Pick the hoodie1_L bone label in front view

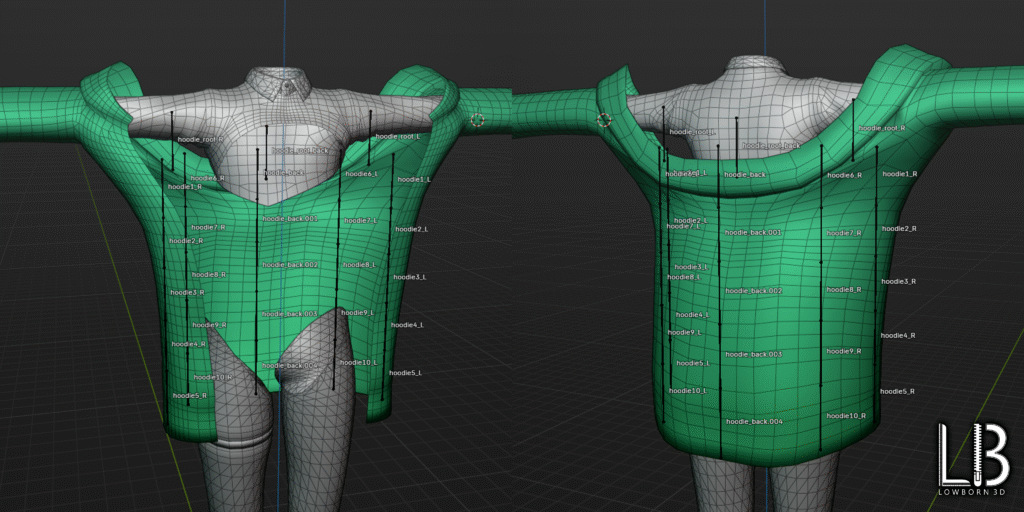tap(413, 179)
